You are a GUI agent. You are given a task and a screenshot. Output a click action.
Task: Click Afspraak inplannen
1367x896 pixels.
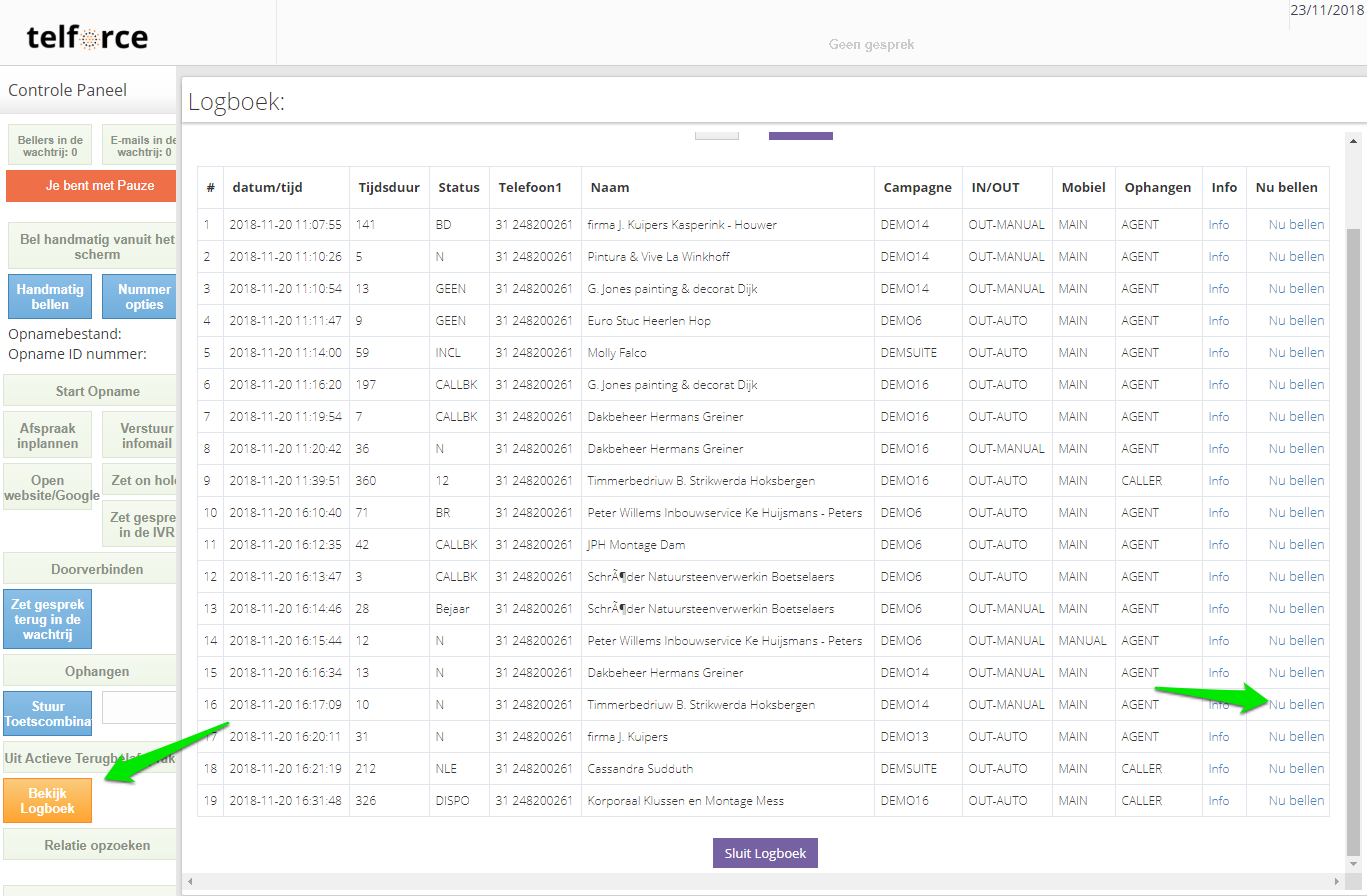[47, 435]
